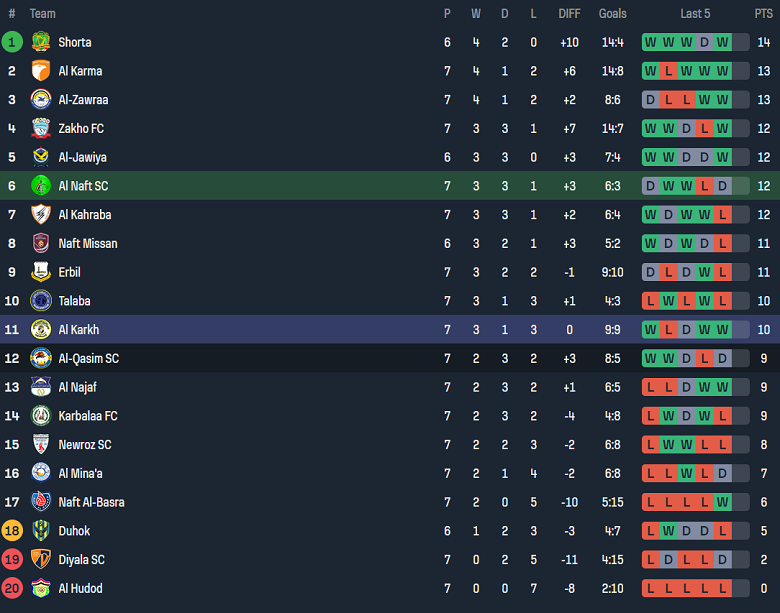Select the Al-Qasim SC row name

88,358
